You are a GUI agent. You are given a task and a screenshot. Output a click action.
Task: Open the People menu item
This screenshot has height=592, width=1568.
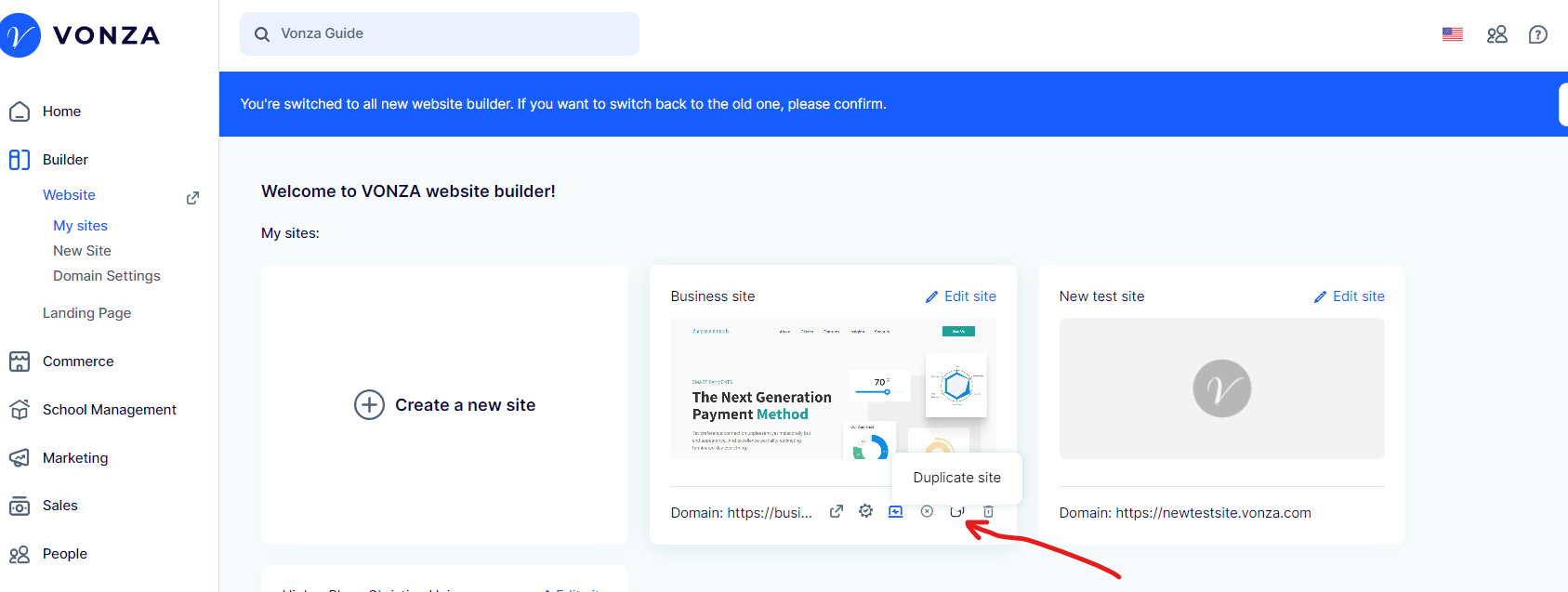65,554
